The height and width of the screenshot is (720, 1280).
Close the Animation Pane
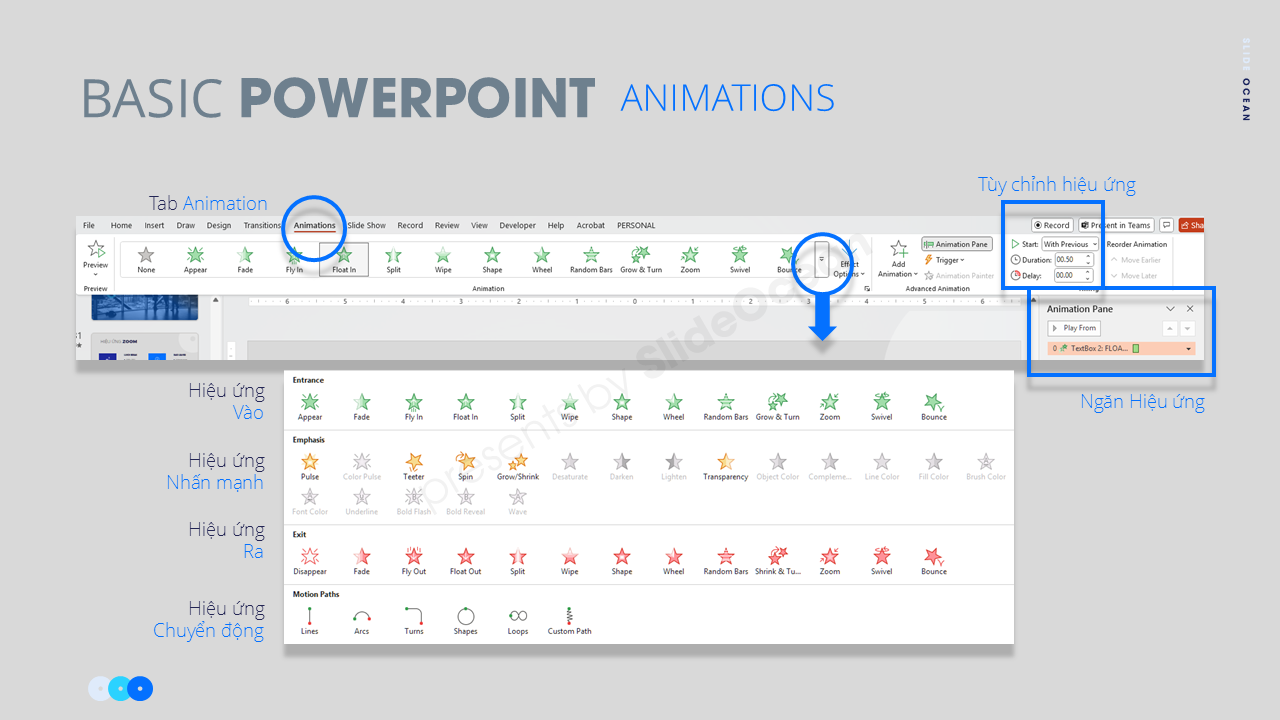coord(1190,309)
